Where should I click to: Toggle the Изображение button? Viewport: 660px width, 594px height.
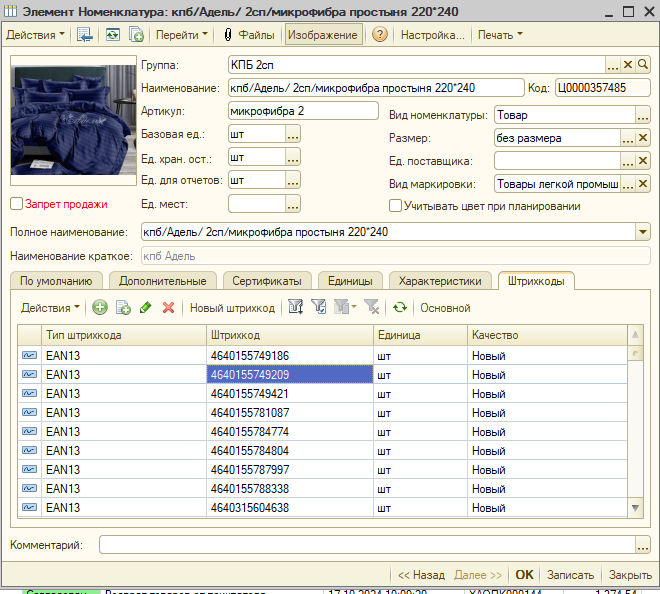323,35
